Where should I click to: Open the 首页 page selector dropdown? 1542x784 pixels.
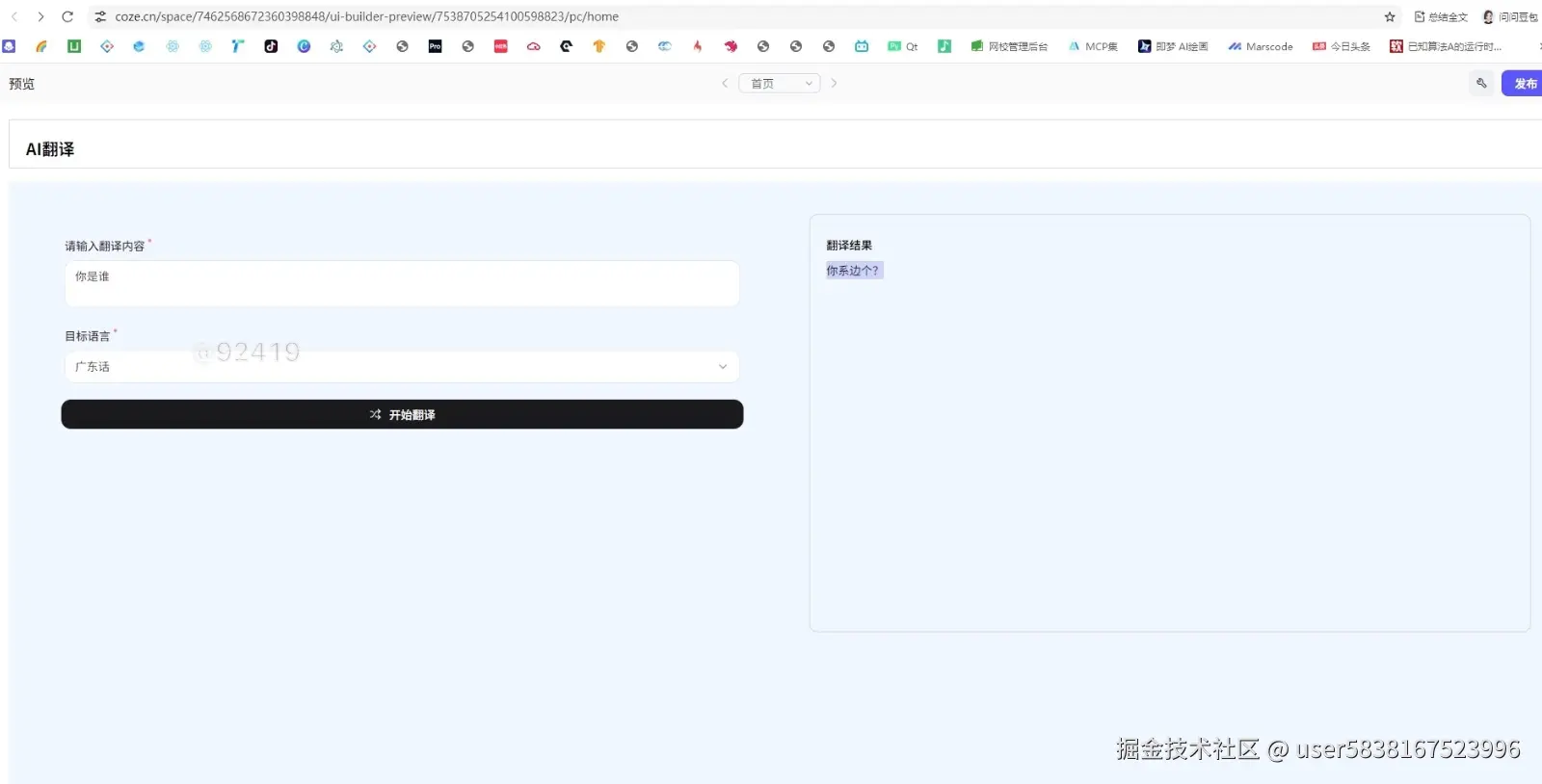tap(780, 84)
